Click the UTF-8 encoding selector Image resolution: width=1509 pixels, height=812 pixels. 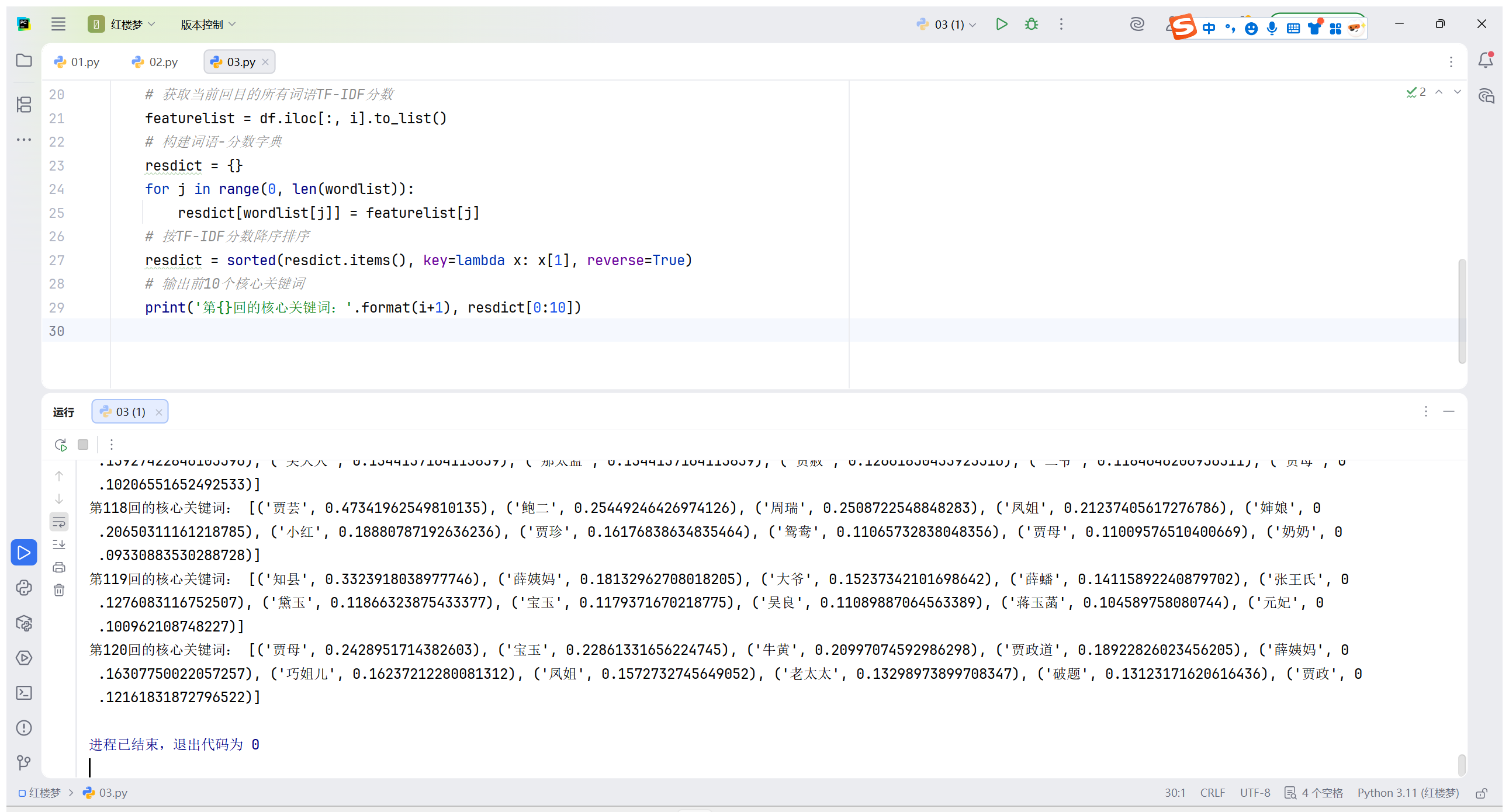1255,793
